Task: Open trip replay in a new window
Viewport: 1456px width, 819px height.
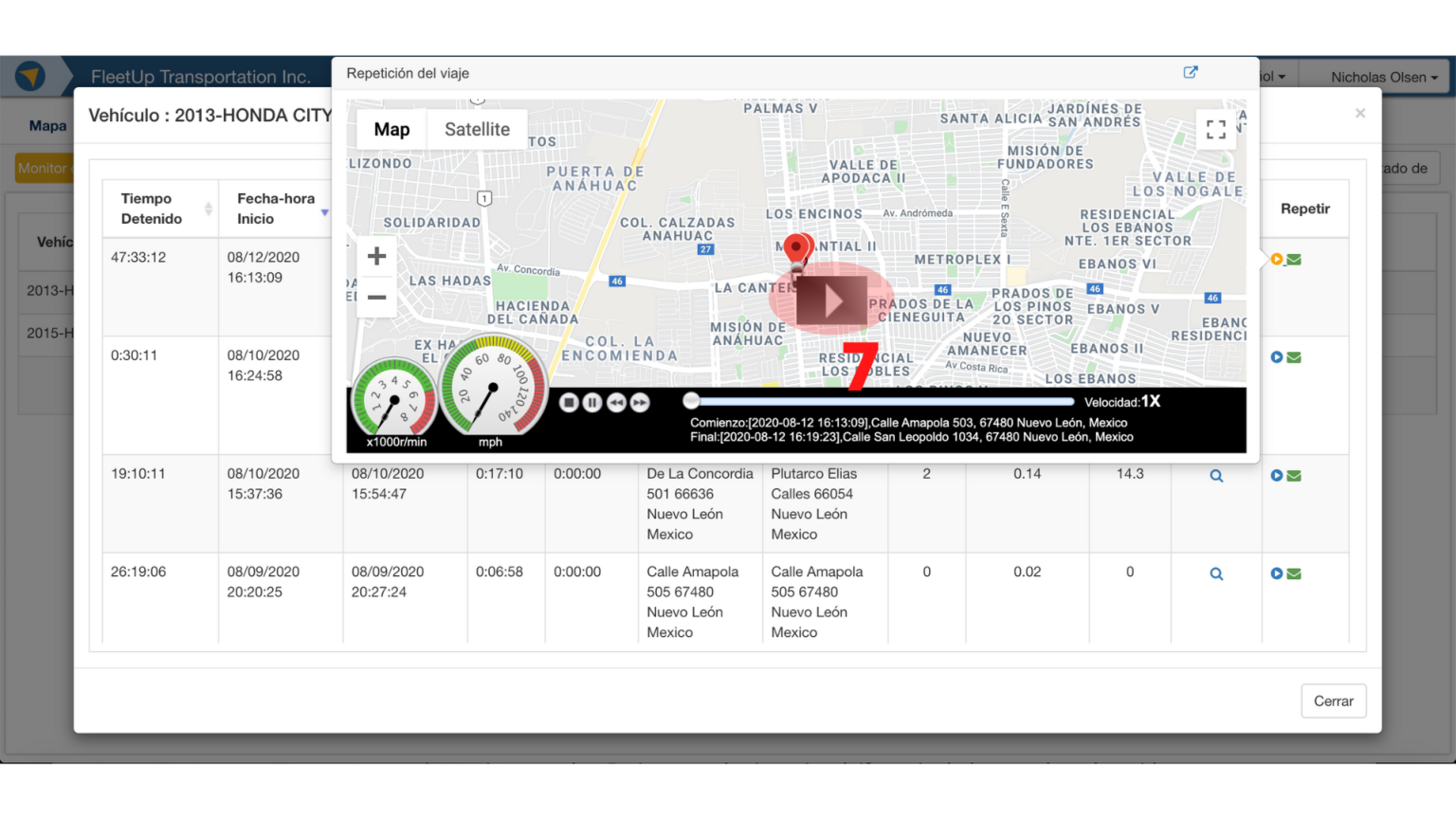Action: (x=1191, y=72)
